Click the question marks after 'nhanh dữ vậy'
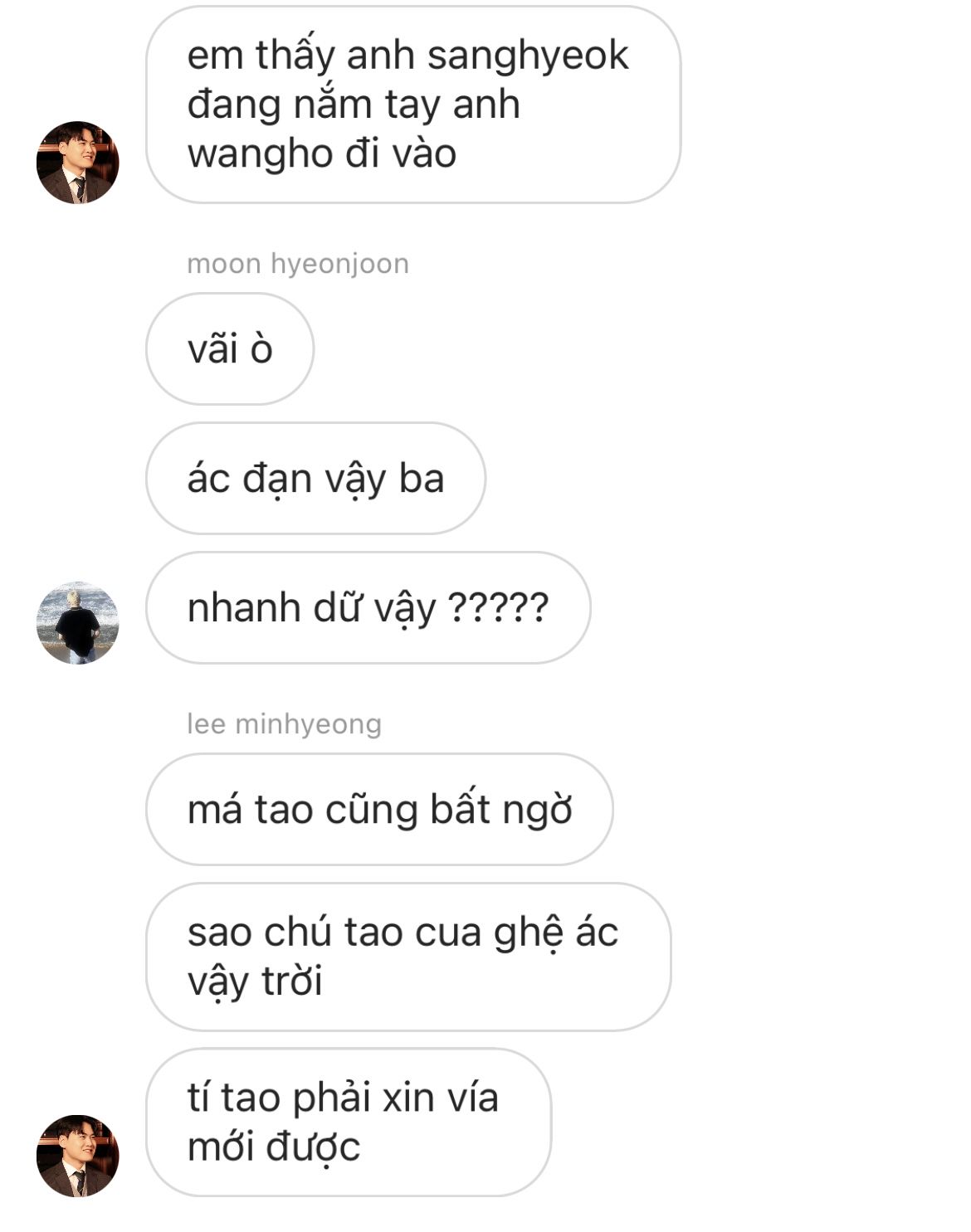Viewport: 971px width, 1232px height. coord(498,606)
